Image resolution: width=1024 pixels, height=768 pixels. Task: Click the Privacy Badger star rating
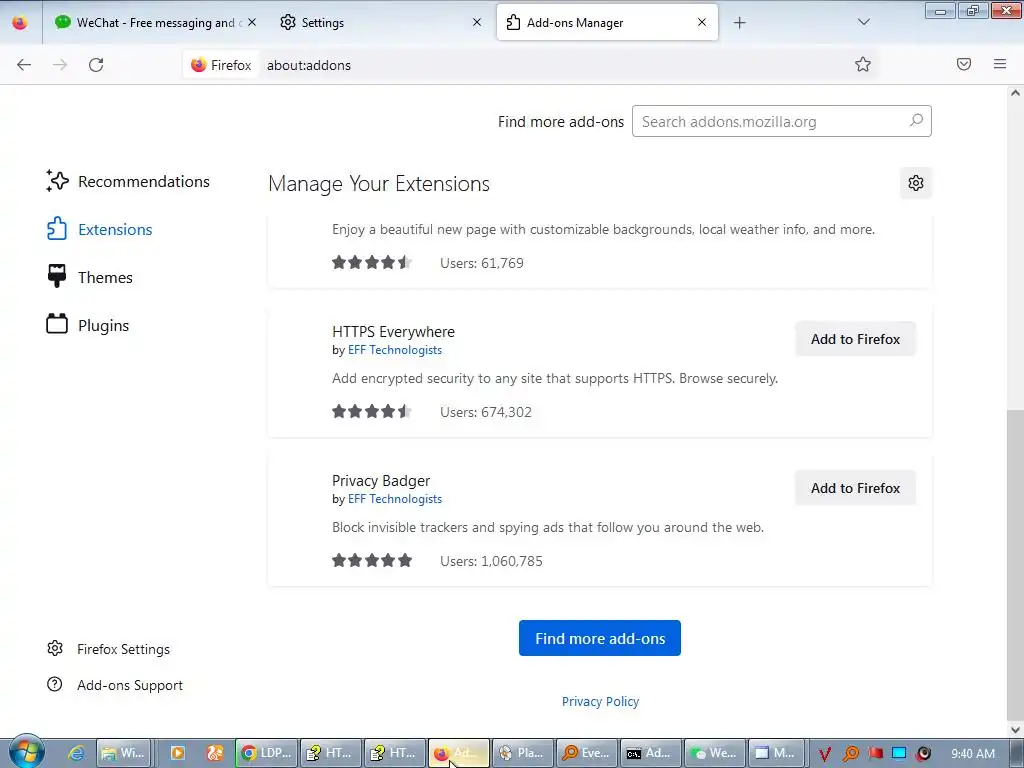coord(372,560)
